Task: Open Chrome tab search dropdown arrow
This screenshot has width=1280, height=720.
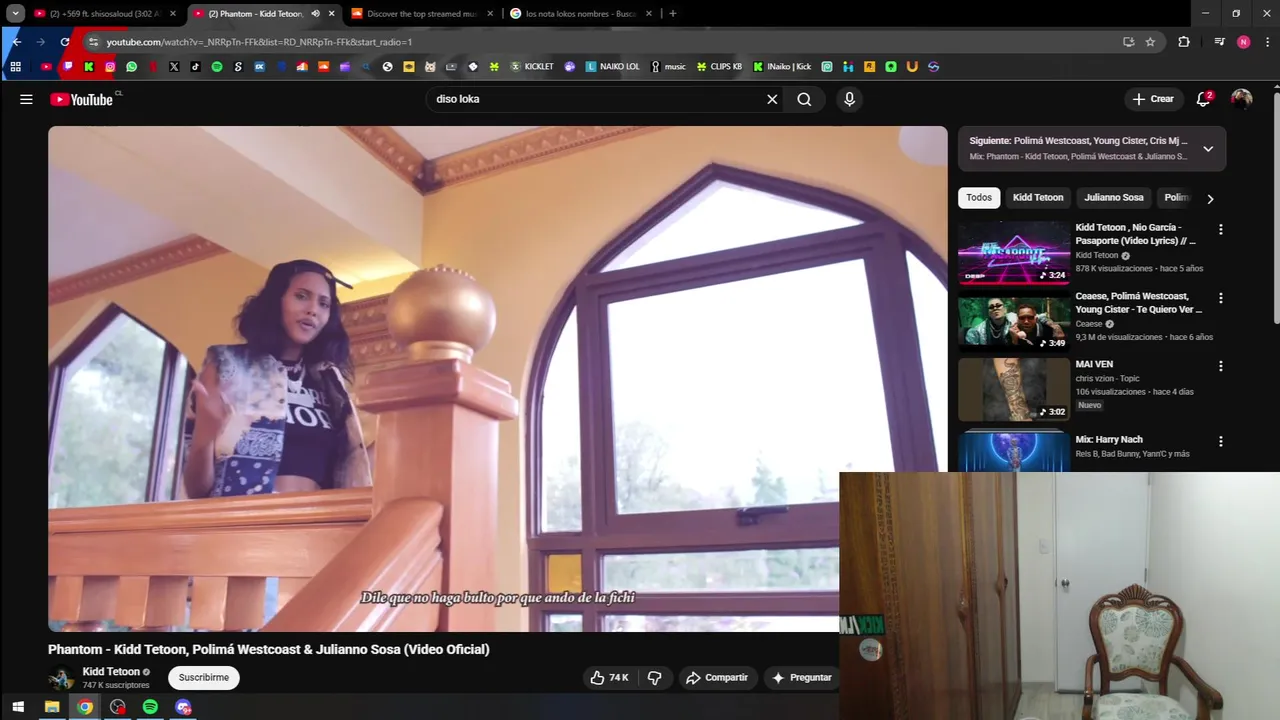Action: (16, 13)
